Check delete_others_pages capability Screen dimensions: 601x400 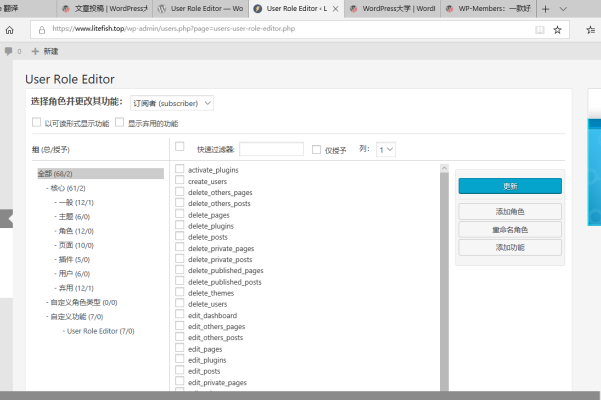[179, 191]
